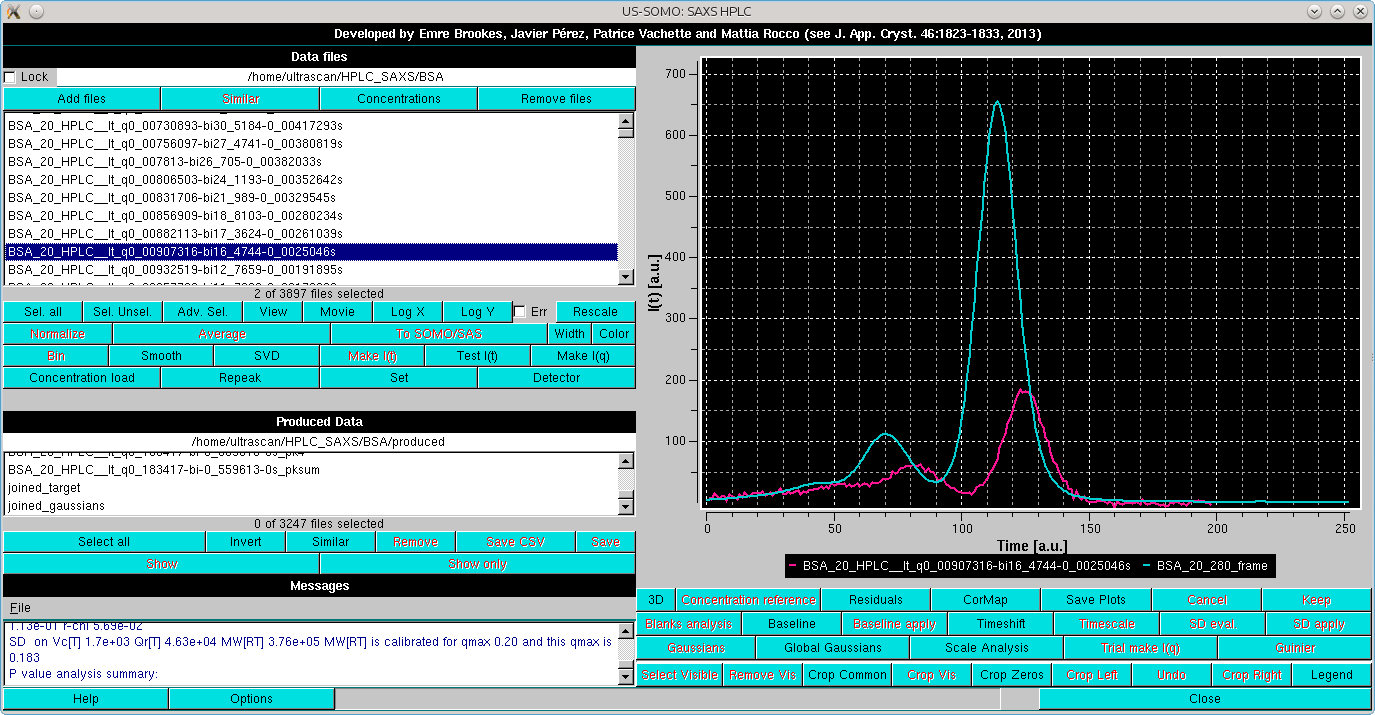This screenshot has height=715, width=1375.
Task: Click Save Plots button
Action: click(x=1096, y=600)
